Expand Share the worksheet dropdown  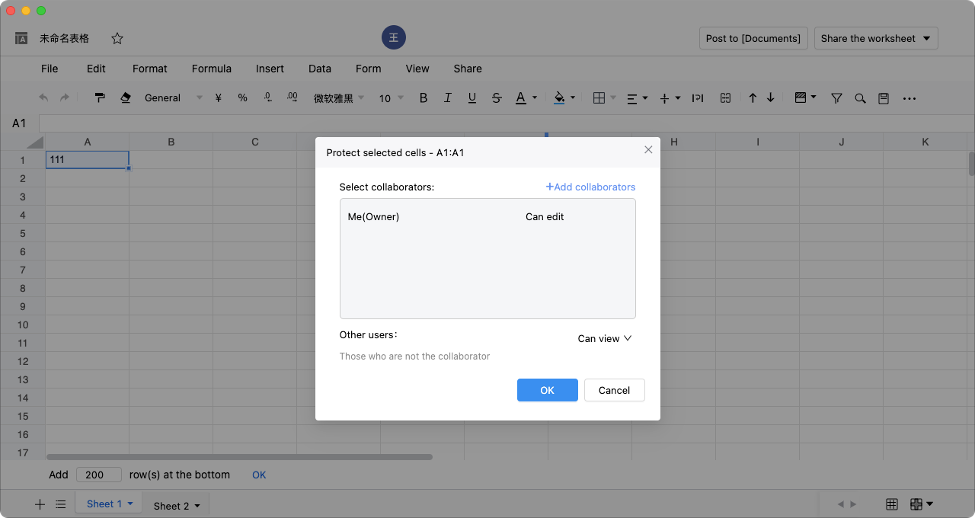(876, 39)
